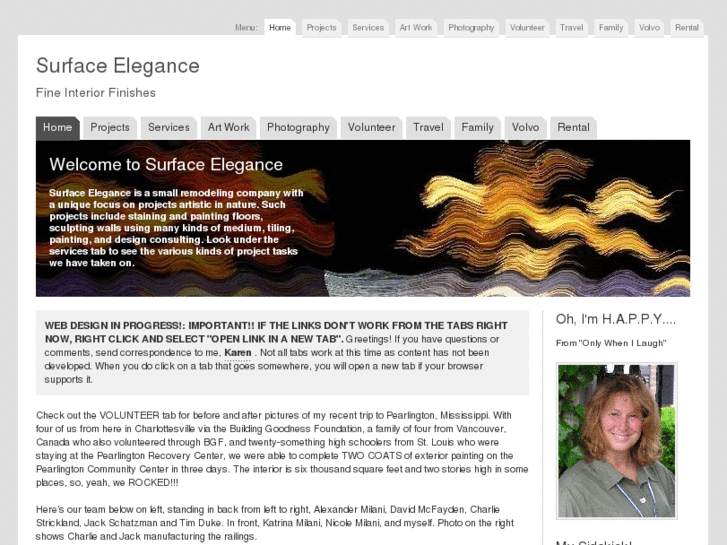The image size is (727, 545).
Task: Open Projects in the top small menu
Action: tap(321, 27)
